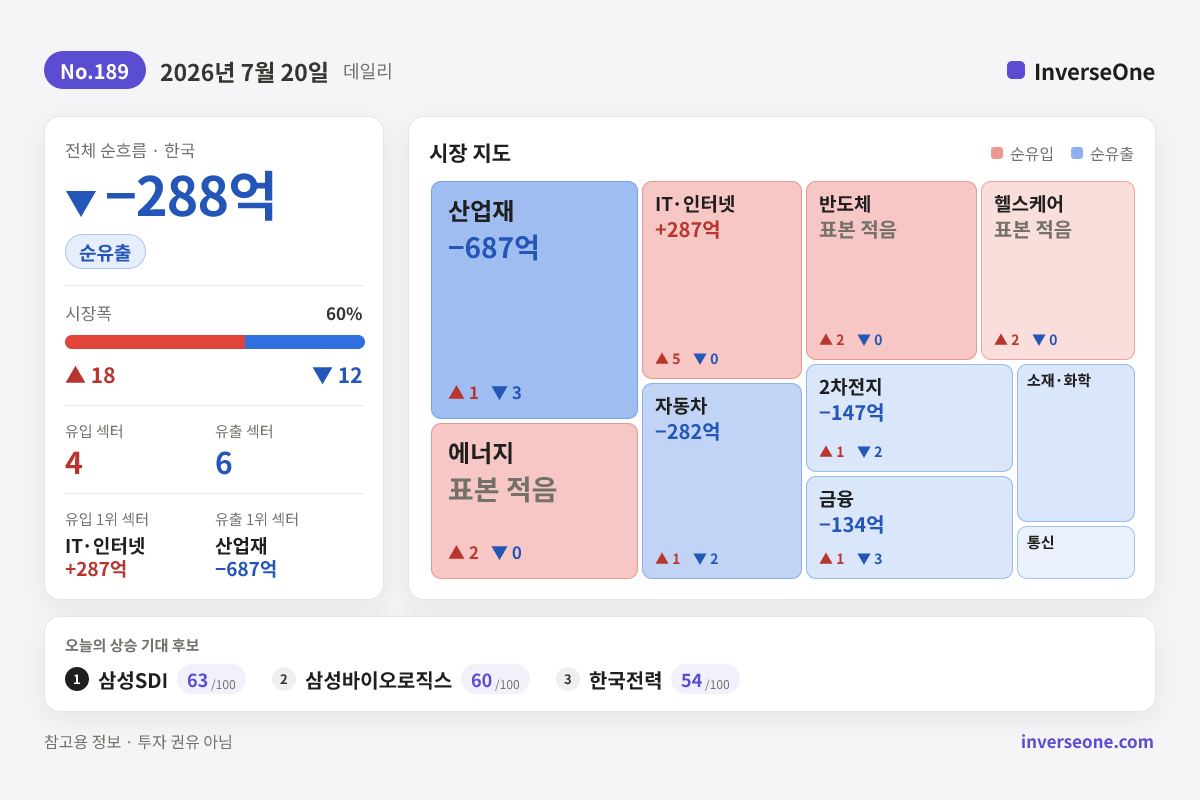Select the 산업재 −687억 treemap tile
1200x800 pixels.
(534, 300)
